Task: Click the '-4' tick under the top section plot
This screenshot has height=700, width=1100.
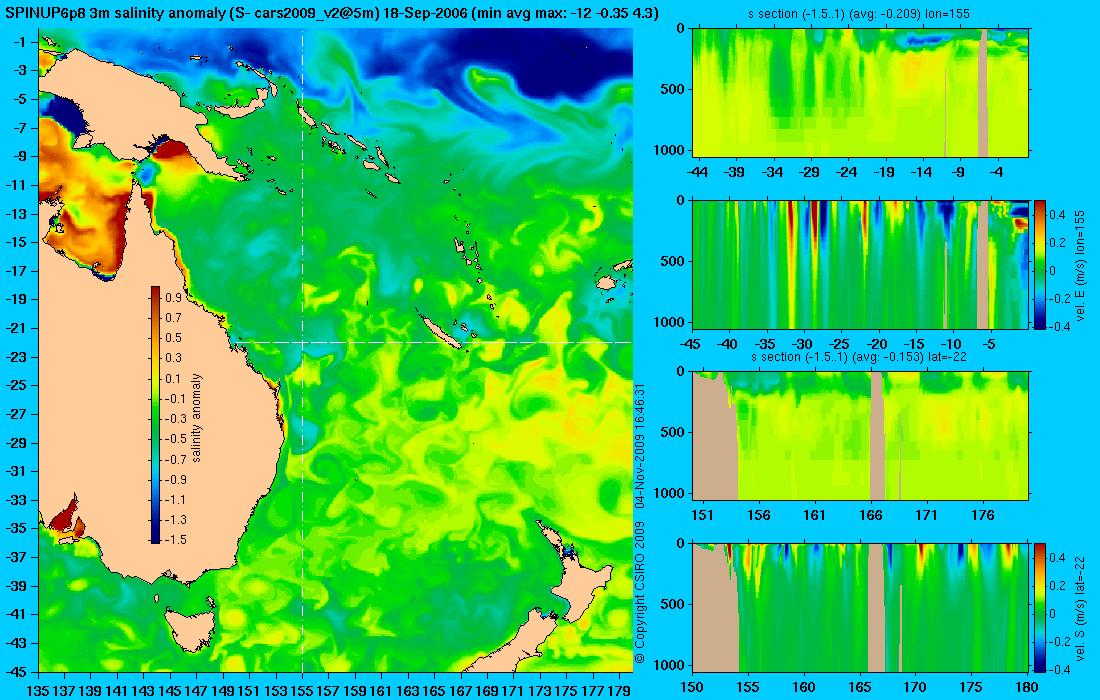Action: click(x=996, y=172)
